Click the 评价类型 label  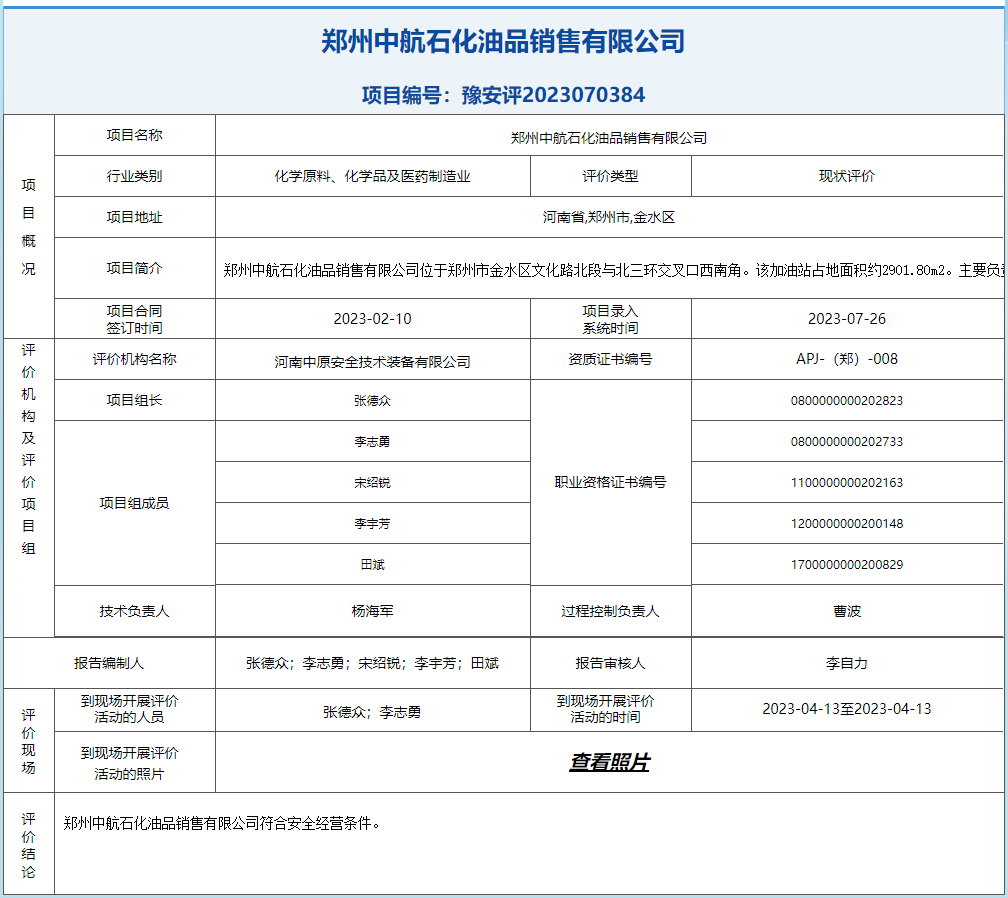pyautogui.click(x=610, y=176)
